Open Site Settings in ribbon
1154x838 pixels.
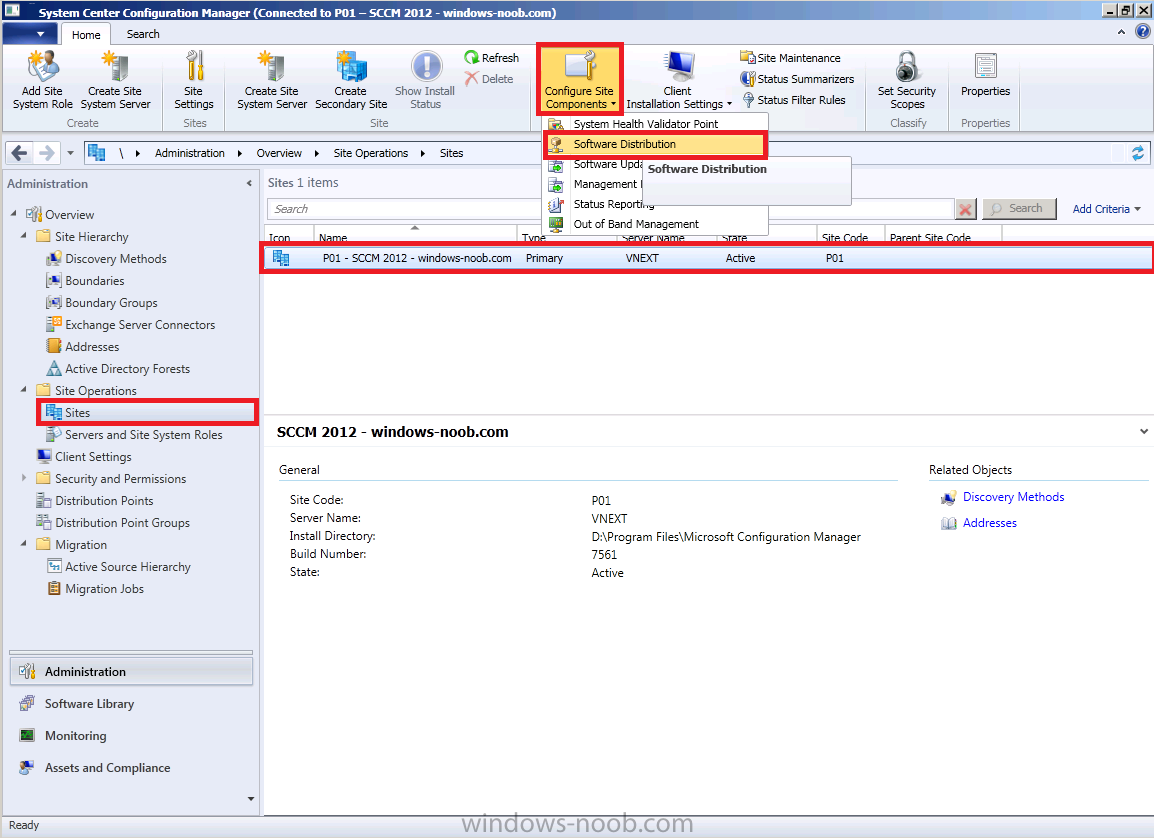pyautogui.click(x=194, y=80)
